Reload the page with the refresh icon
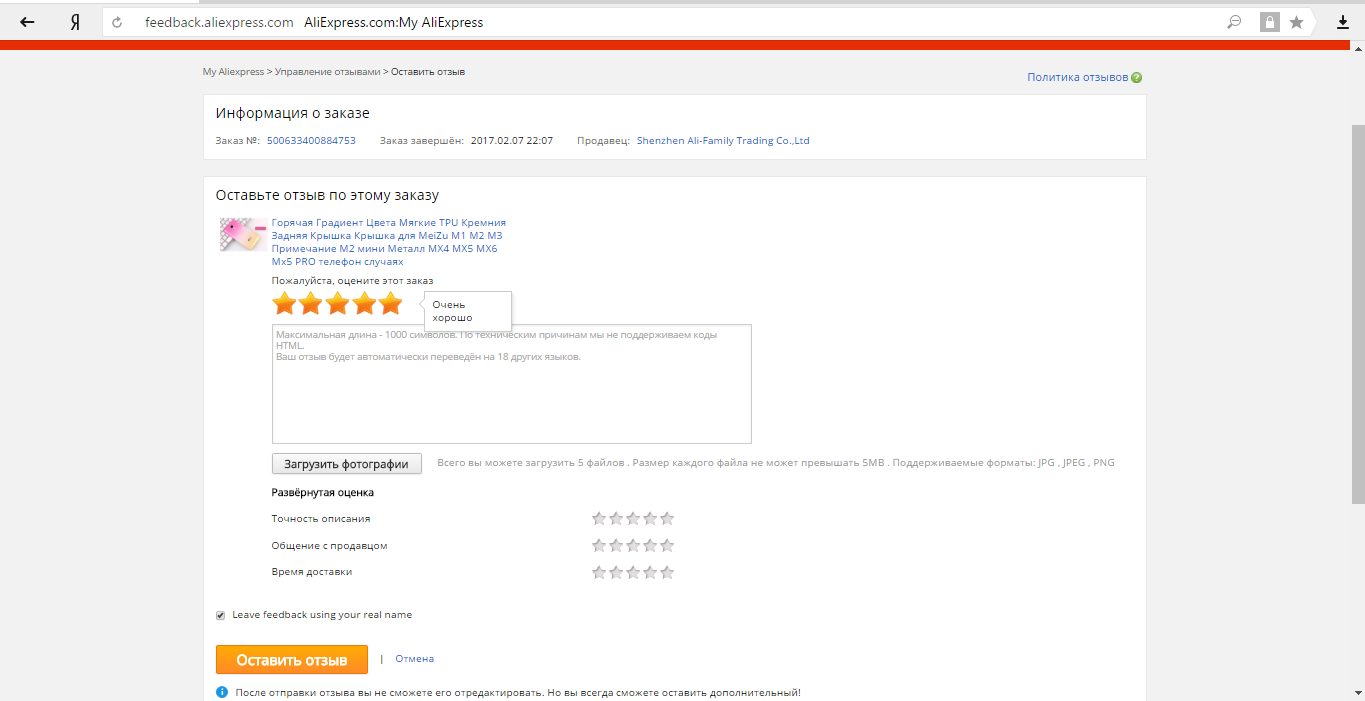The height and width of the screenshot is (701, 1365). (118, 22)
